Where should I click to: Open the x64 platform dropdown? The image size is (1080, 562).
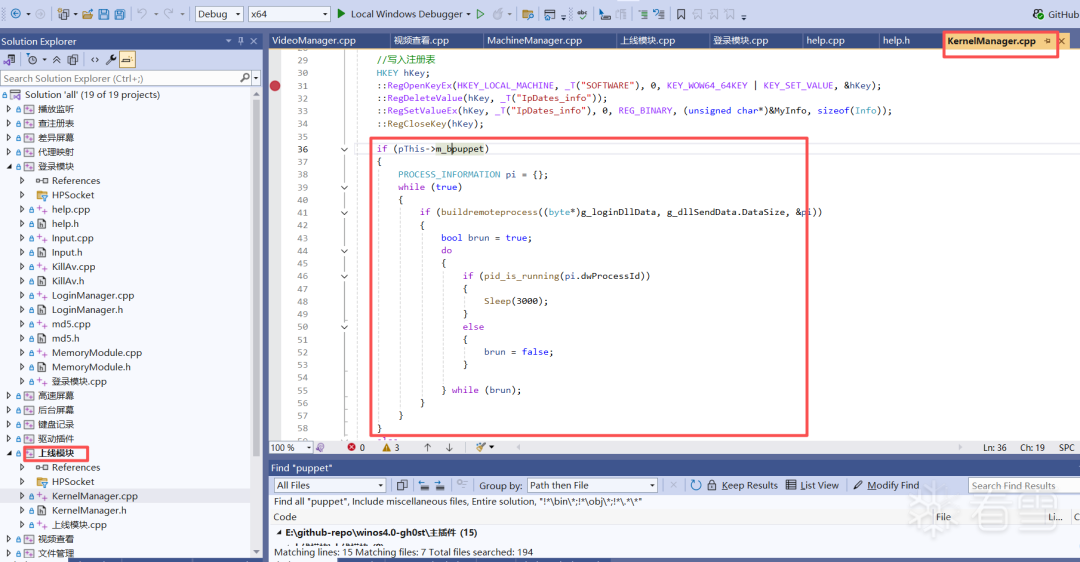click(288, 14)
